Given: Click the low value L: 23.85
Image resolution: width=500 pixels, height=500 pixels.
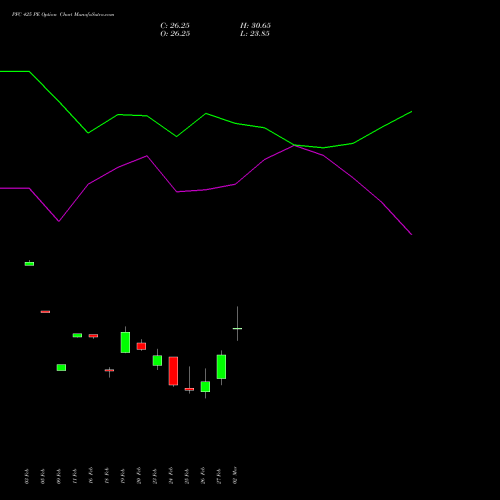Looking at the screenshot, I should tap(255, 34).
